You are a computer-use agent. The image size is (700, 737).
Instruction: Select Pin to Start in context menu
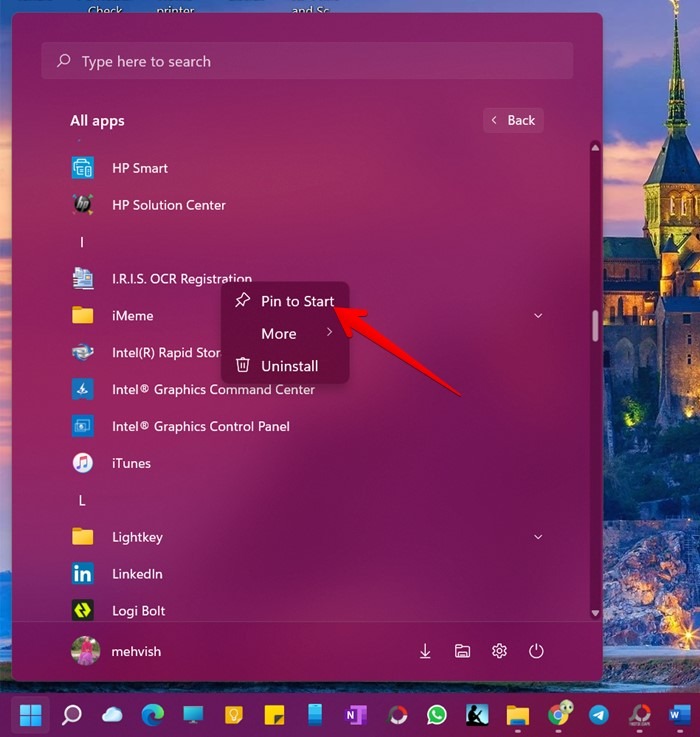[285, 301]
